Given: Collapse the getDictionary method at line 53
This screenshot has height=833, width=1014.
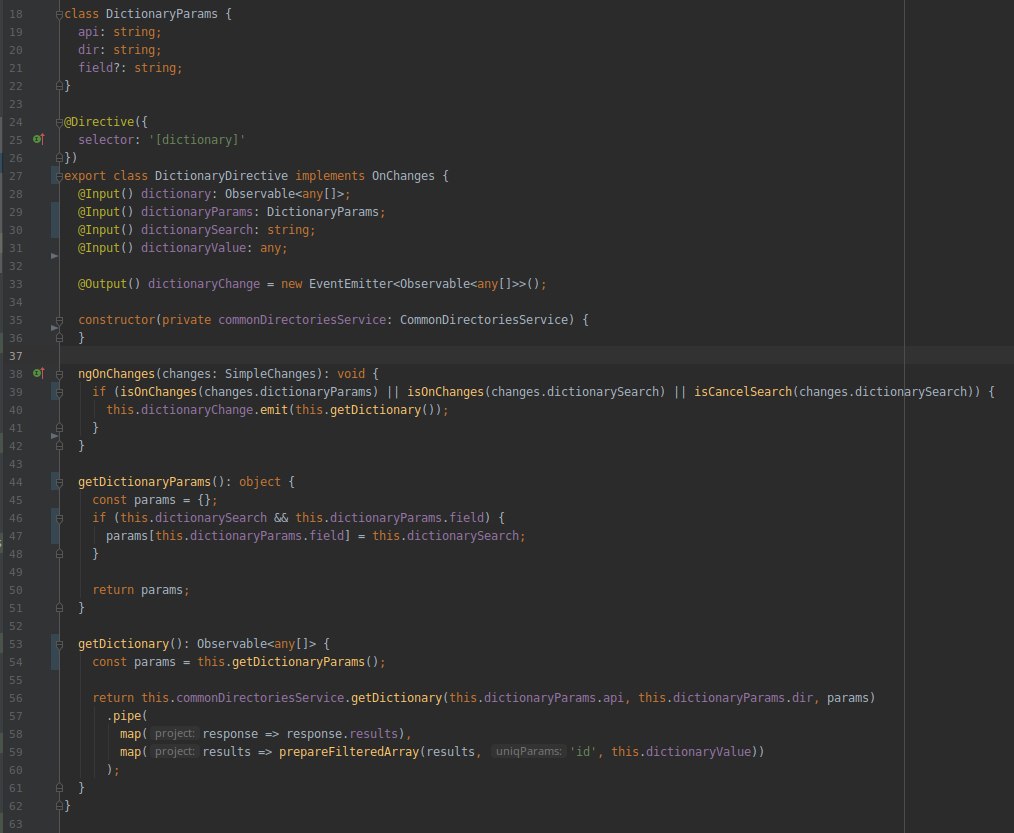Looking at the screenshot, I should click(x=59, y=644).
